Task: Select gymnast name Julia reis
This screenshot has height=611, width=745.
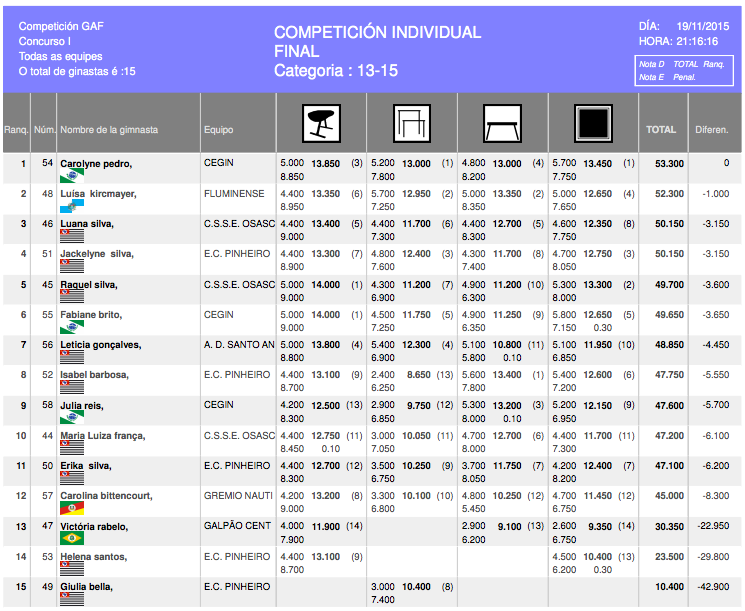Action: tap(82, 406)
